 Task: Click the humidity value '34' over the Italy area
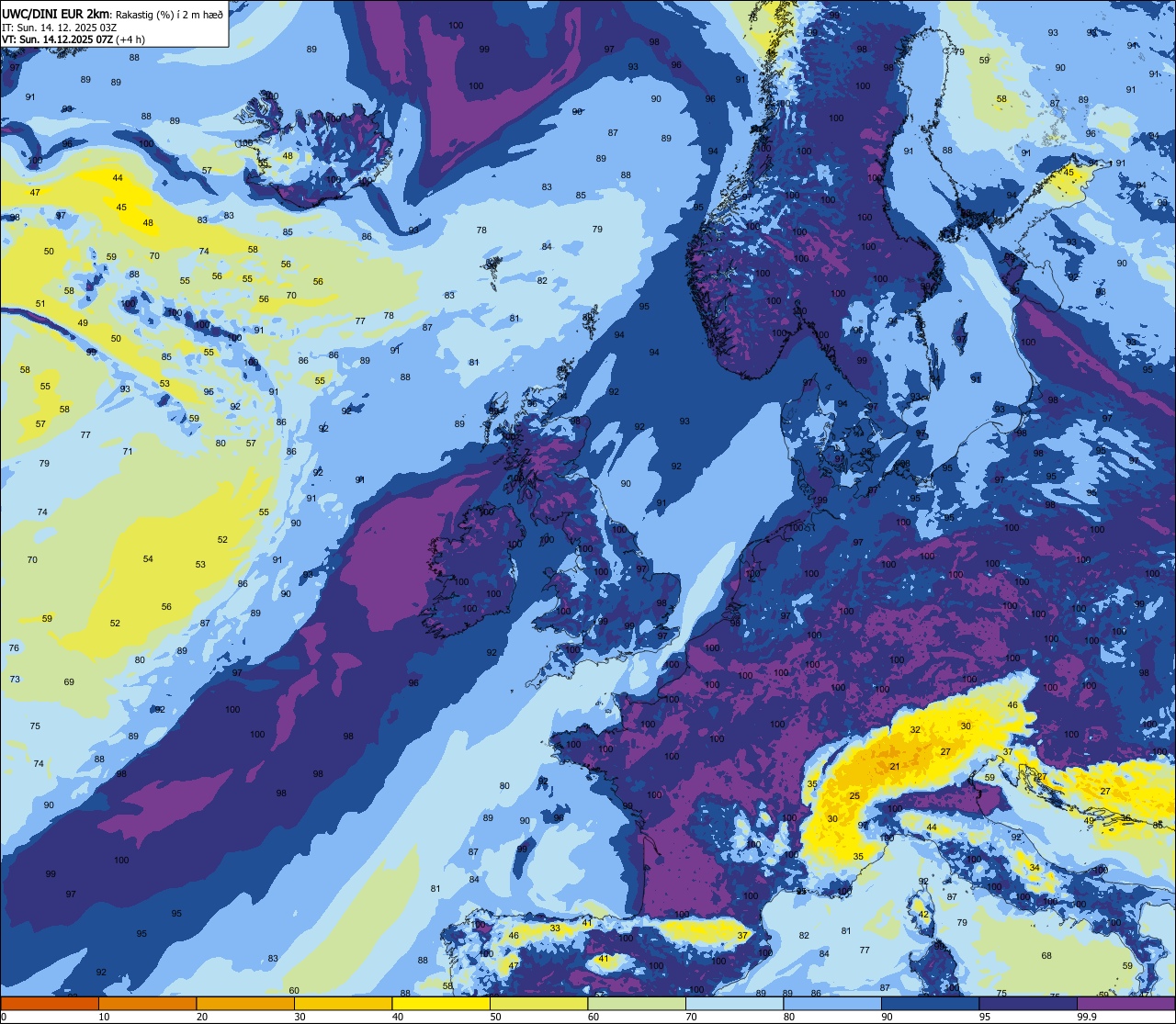pos(1035,867)
